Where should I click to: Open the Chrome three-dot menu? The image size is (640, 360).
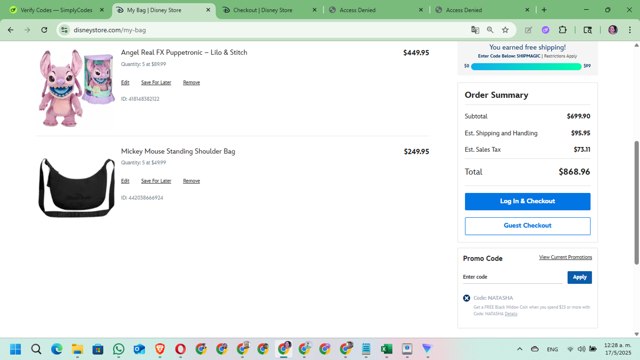(x=630, y=30)
